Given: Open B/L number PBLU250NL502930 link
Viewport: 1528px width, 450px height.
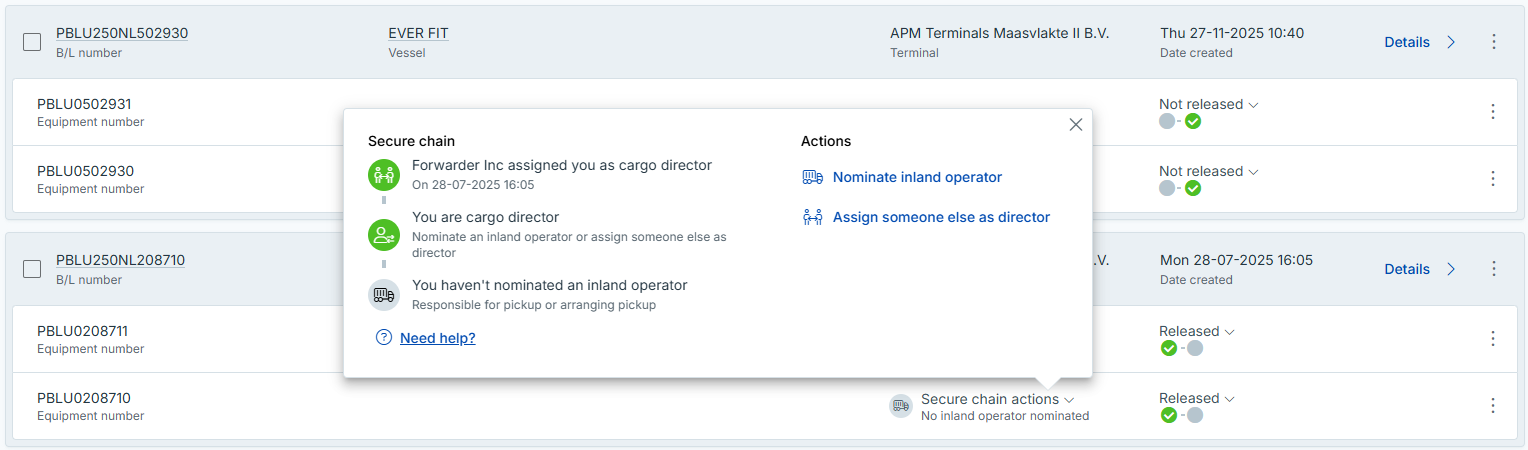Looking at the screenshot, I should pyautogui.click(x=122, y=33).
